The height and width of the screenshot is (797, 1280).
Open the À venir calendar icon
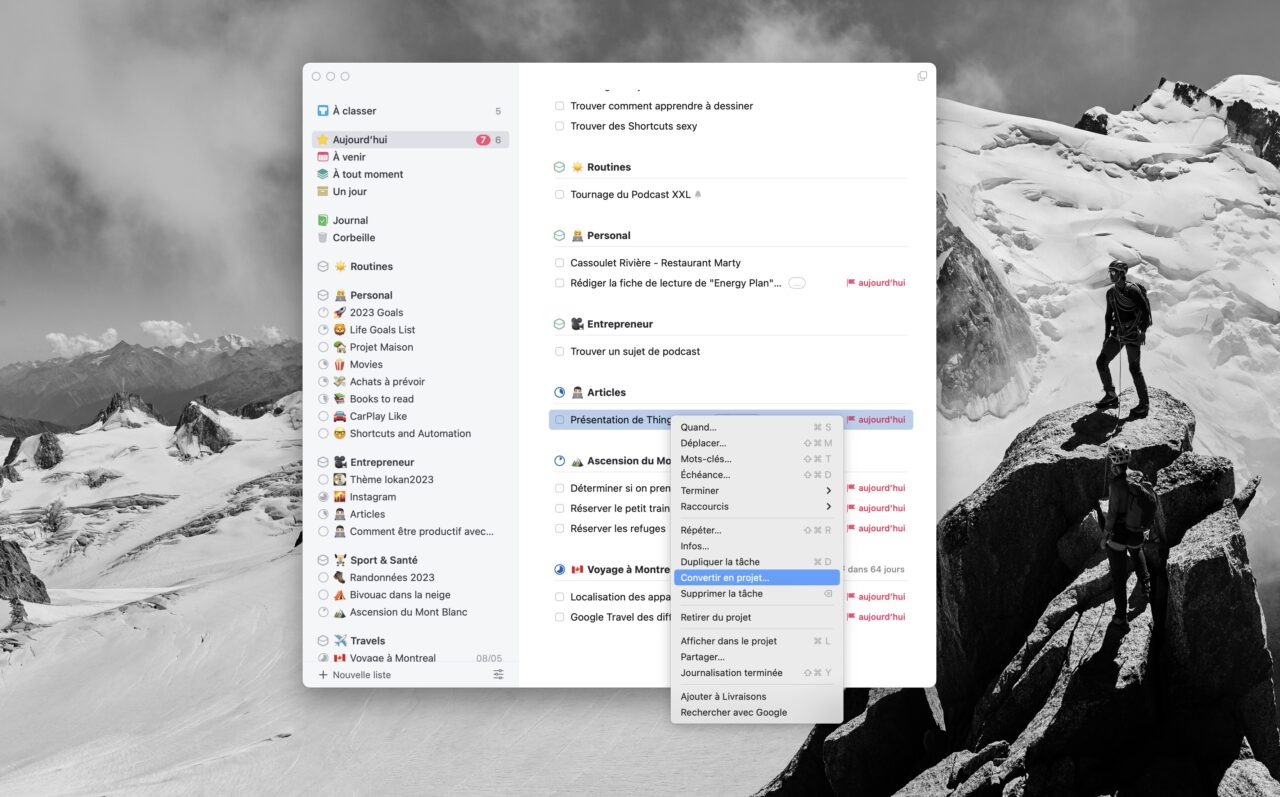[x=323, y=157]
